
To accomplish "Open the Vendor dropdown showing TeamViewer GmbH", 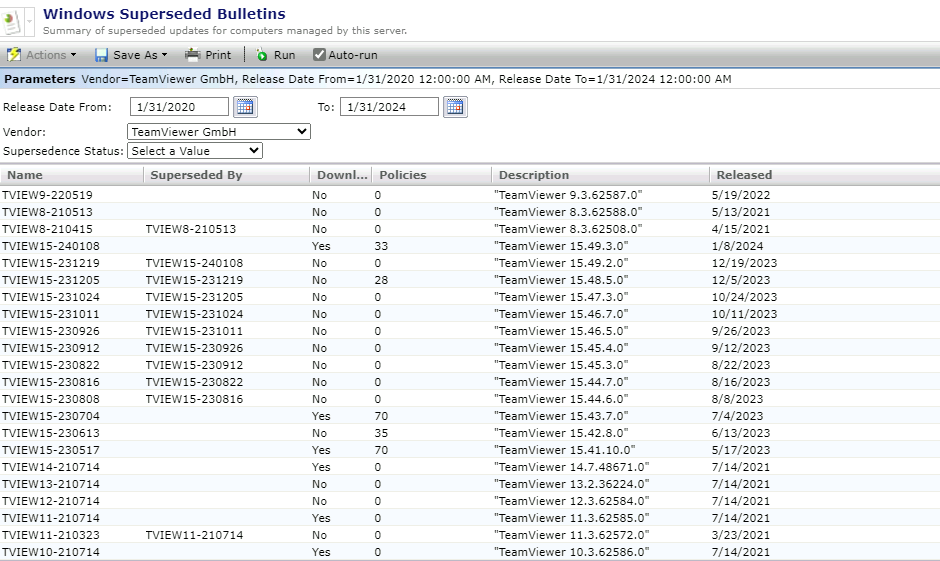I will (219, 132).
